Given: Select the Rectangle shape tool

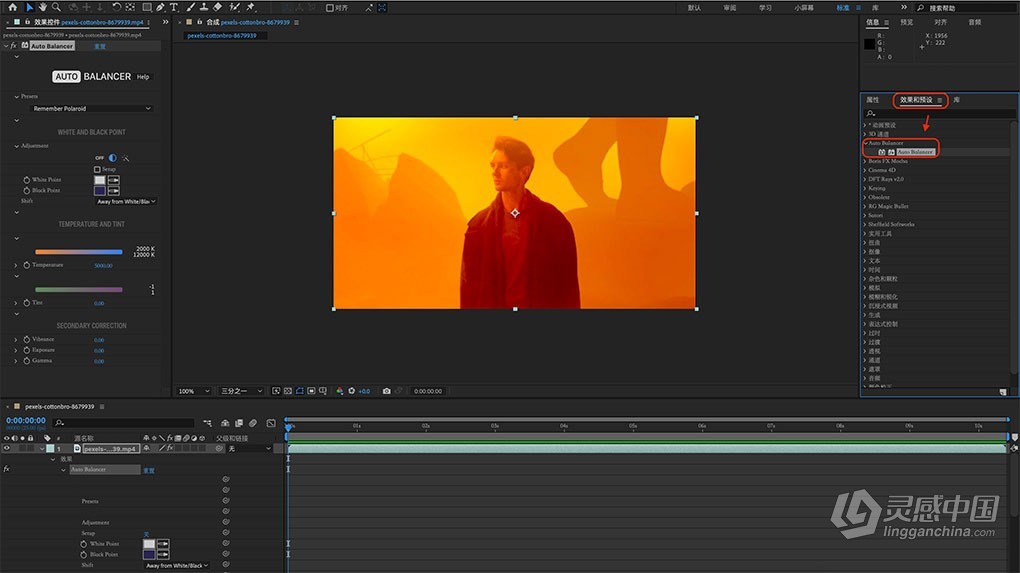Looking at the screenshot, I should coord(147,7).
